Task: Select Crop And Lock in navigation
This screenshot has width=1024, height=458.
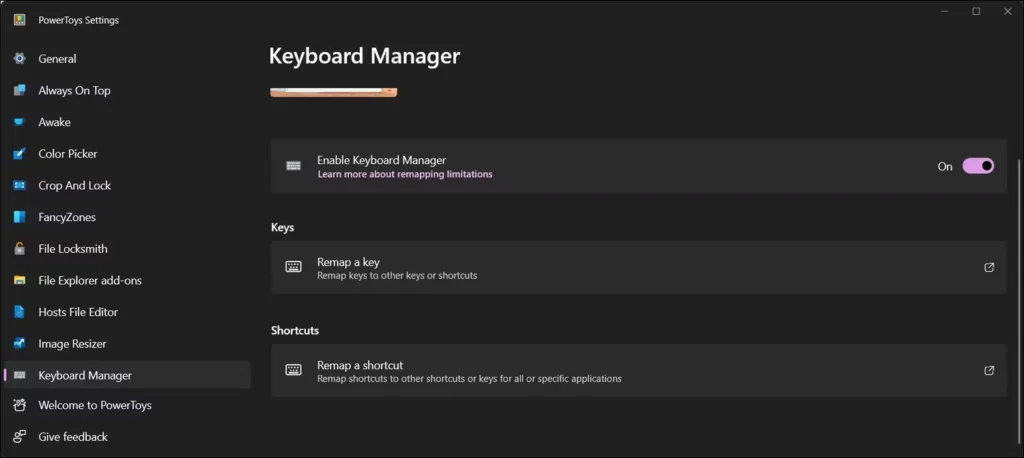Action: click(127, 186)
